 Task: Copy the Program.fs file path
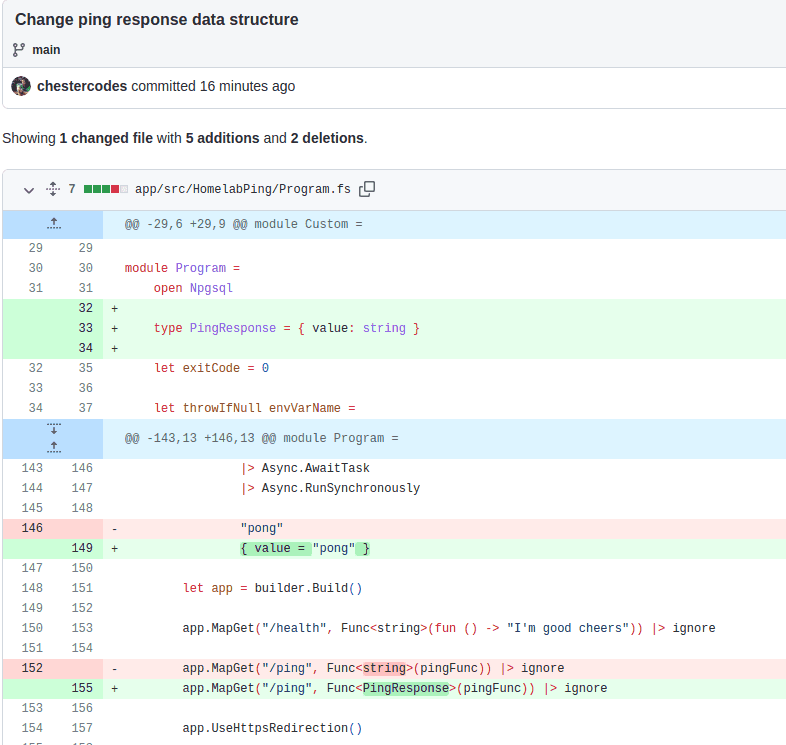(367, 189)
